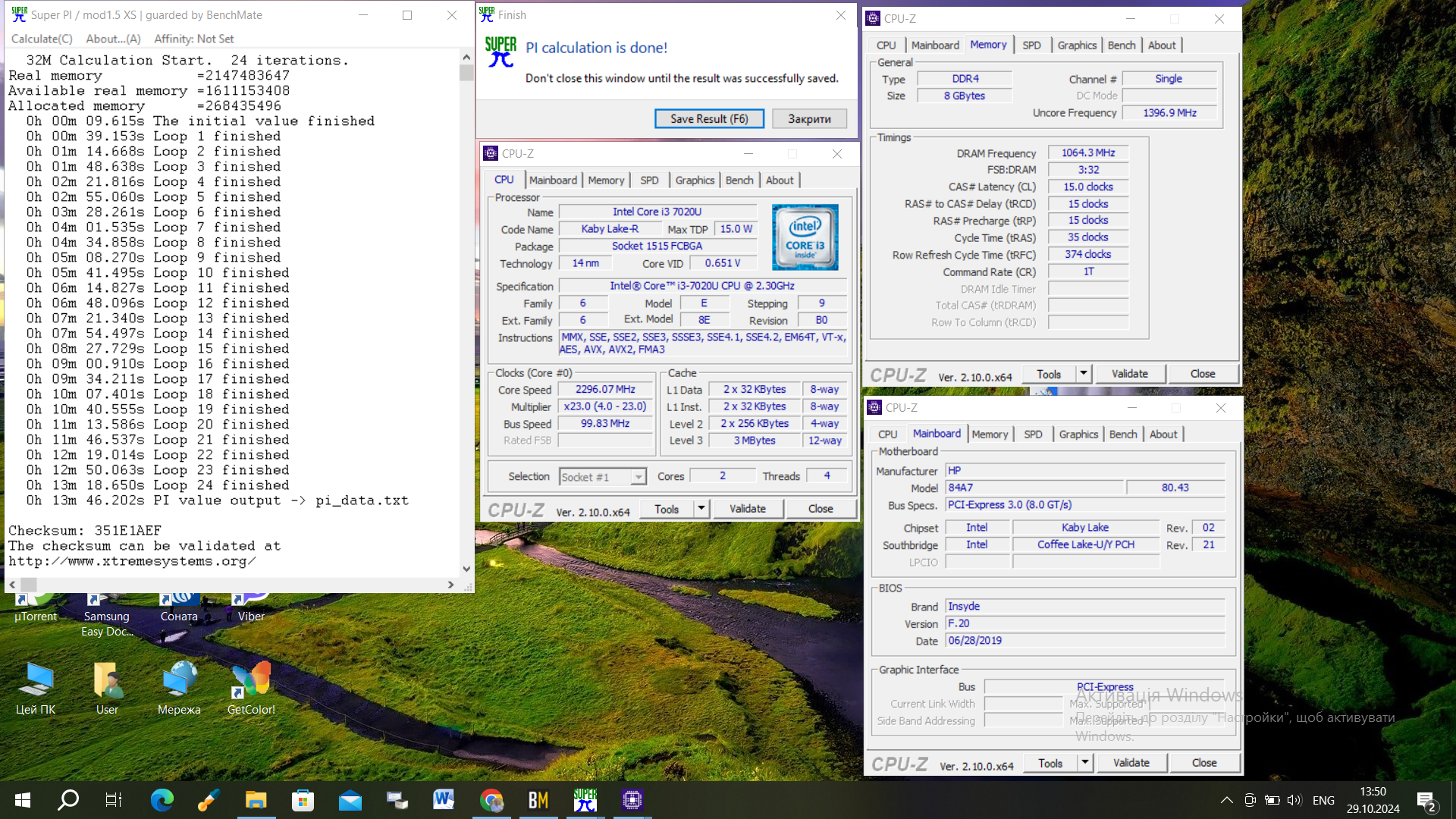Click the Checksum: 351E1AEF line
The height and width of the screenshot is (819, 1456).
(85, 531)
